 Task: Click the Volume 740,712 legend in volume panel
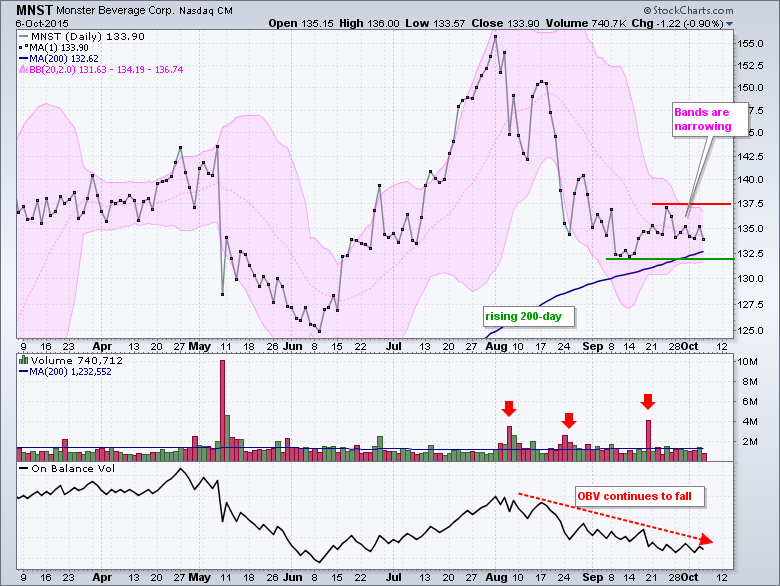pos(71,361)
